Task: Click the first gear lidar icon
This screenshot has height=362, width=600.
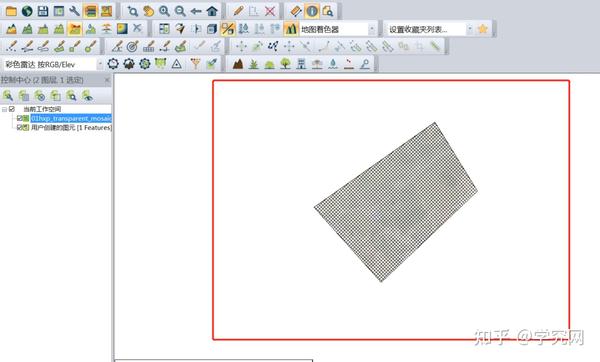Action: tap(113, 64)
